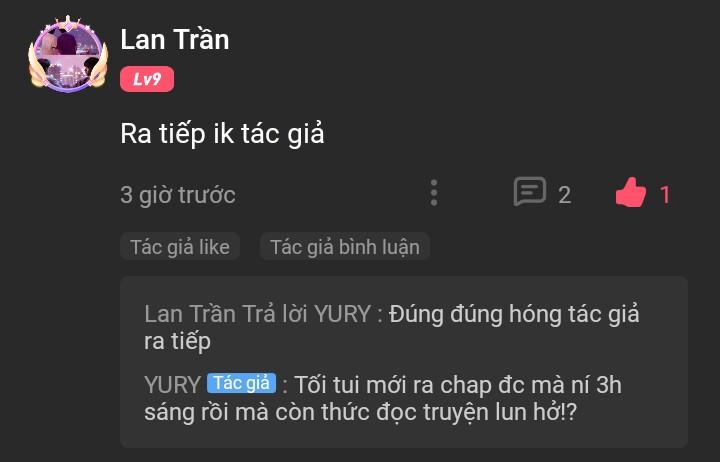The height and width of the screenshot is (462, 720).
Task: Open Lan Trần's profile avatar
Action: click(x=68, y=54)
